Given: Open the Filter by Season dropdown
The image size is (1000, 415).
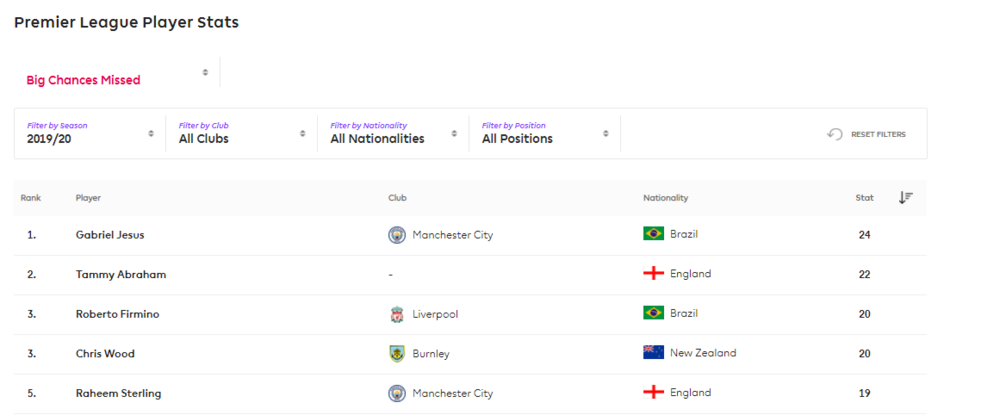Looking at the screenshot, I should coord(90,133).
